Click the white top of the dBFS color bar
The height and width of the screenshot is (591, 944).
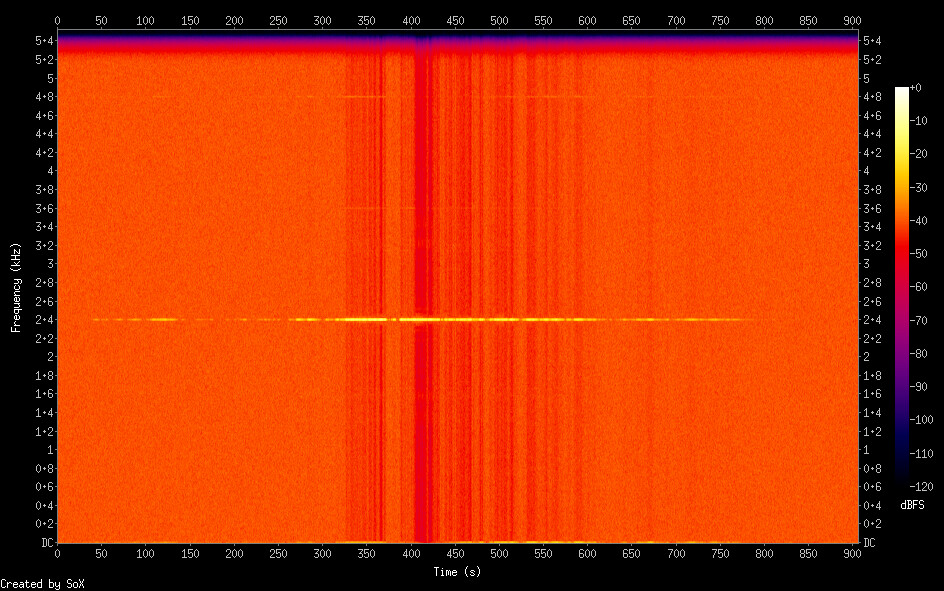pos(902,92)
